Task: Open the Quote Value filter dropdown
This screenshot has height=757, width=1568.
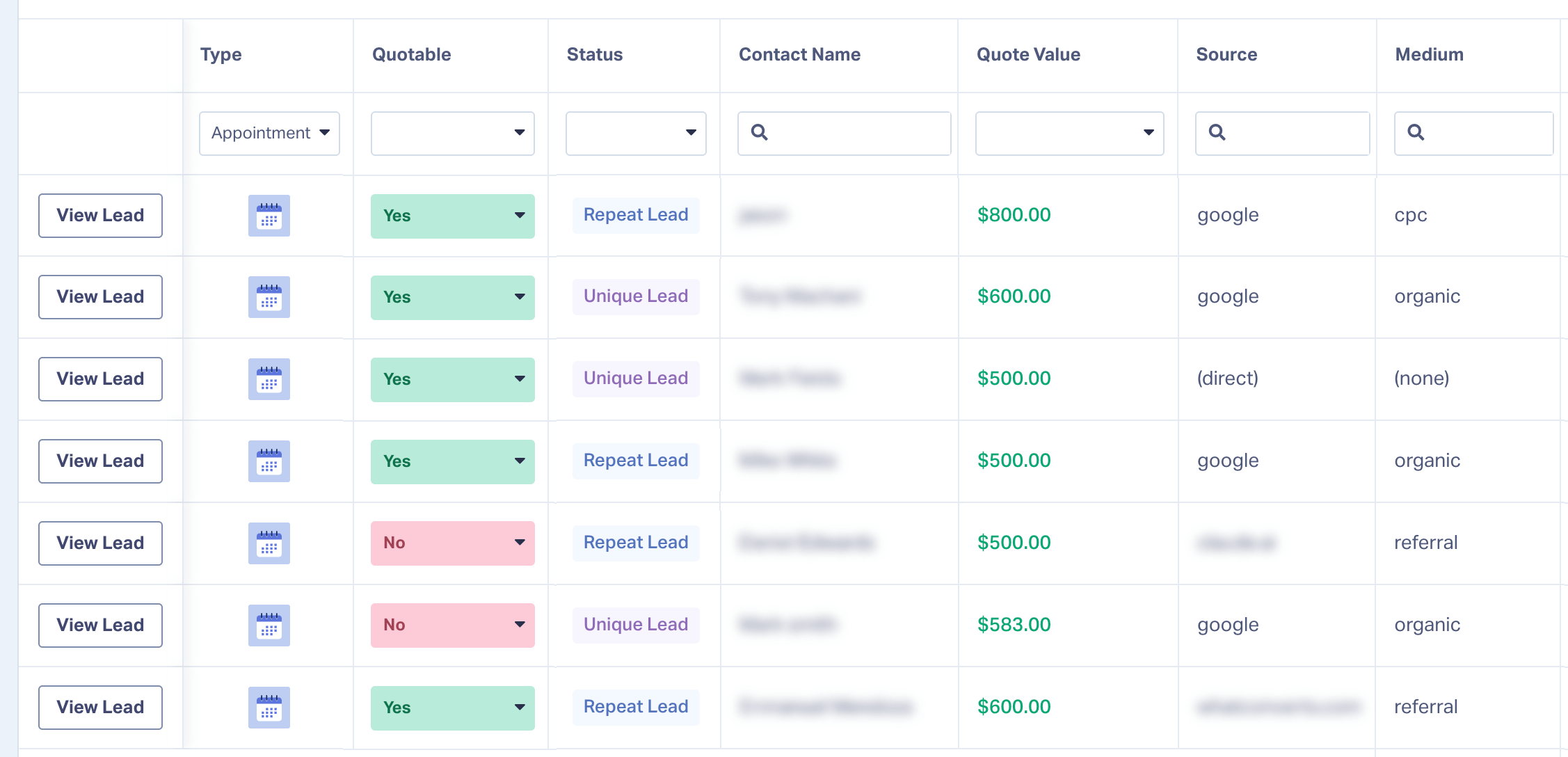Action: pyautogui.click(x=1069, y=133)
